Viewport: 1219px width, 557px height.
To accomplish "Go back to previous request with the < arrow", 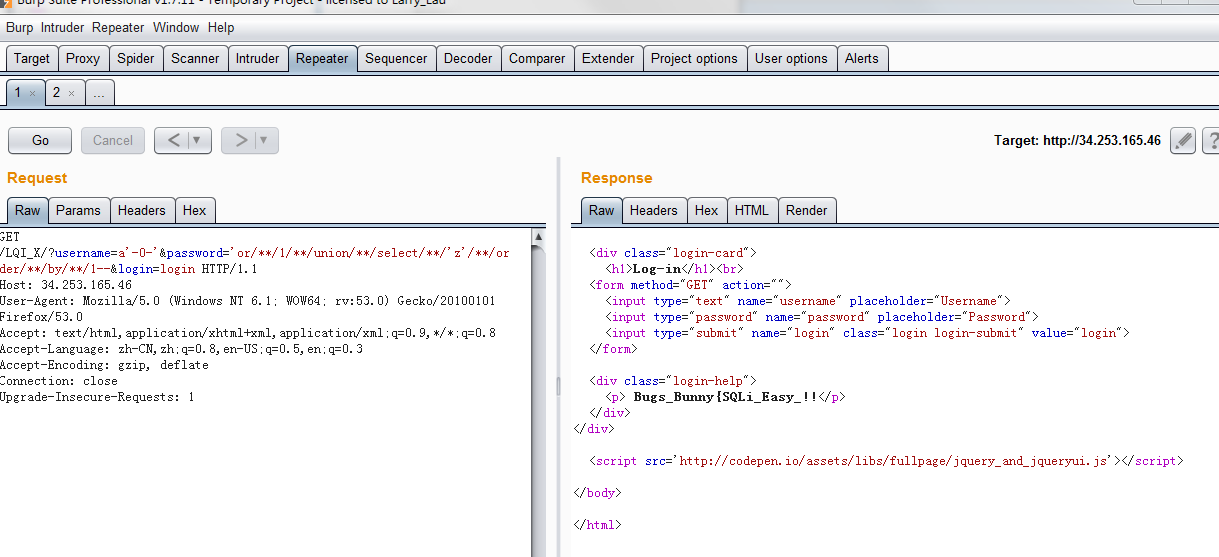I will pyautogui.click(x=172, y=140).
